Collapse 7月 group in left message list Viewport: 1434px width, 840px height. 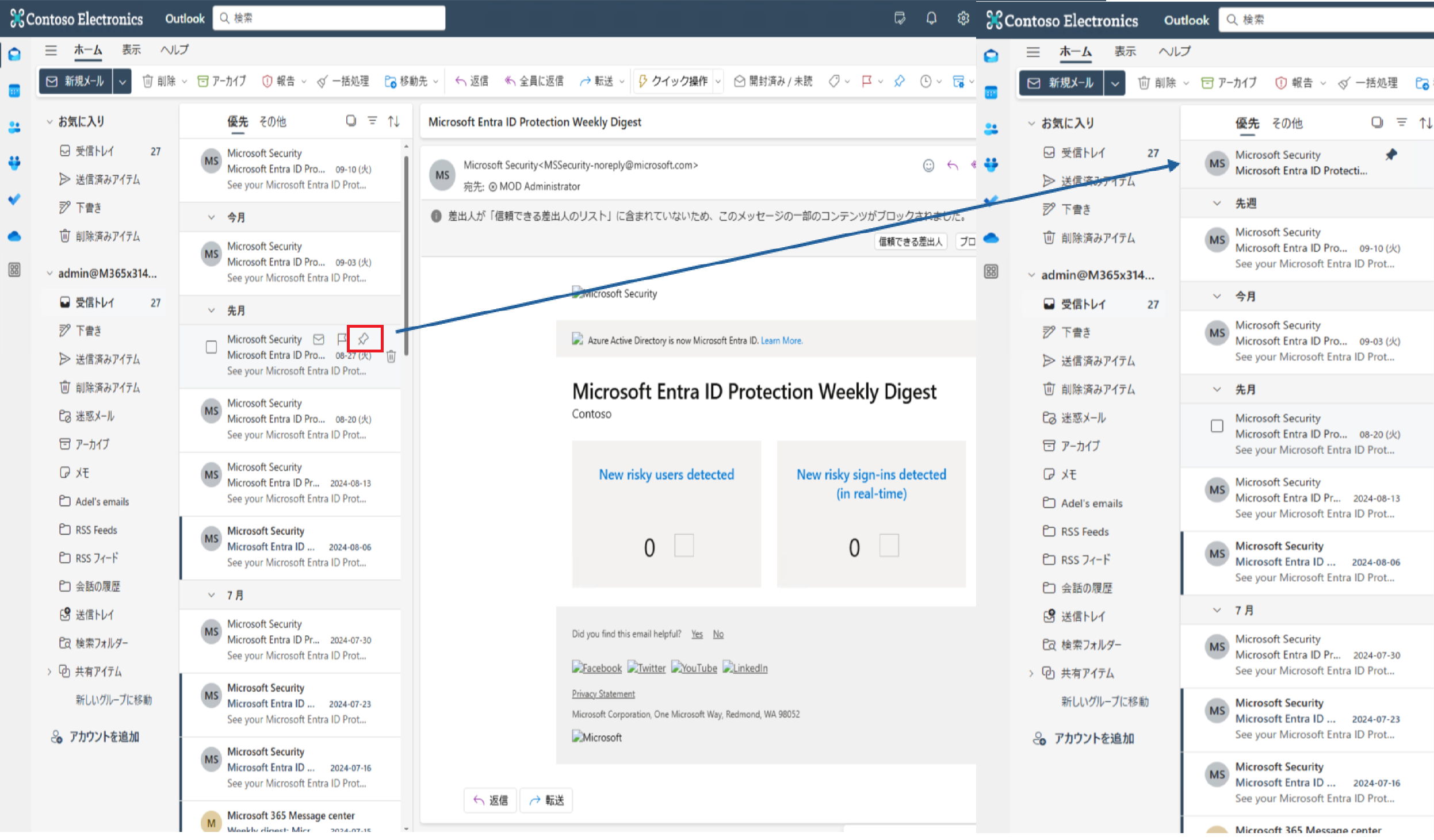[x=212, y=595]
